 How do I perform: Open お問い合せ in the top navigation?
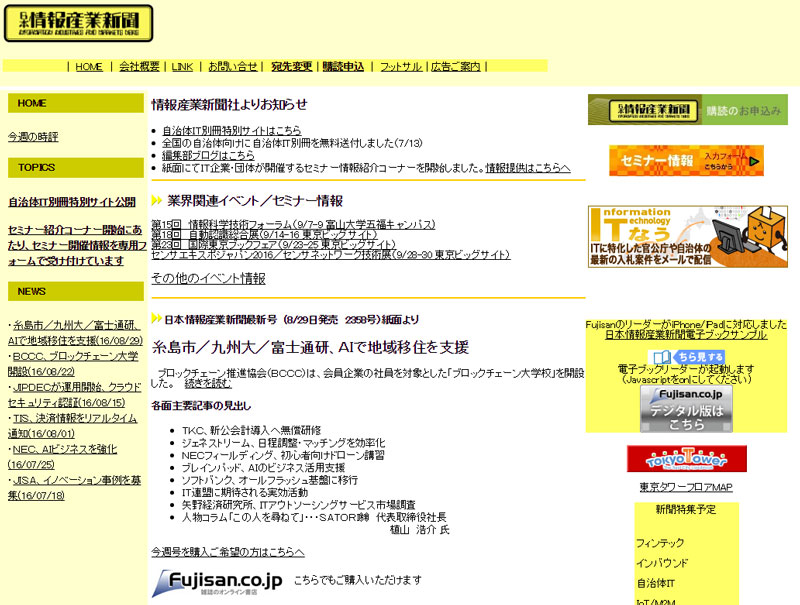point(232,66)
